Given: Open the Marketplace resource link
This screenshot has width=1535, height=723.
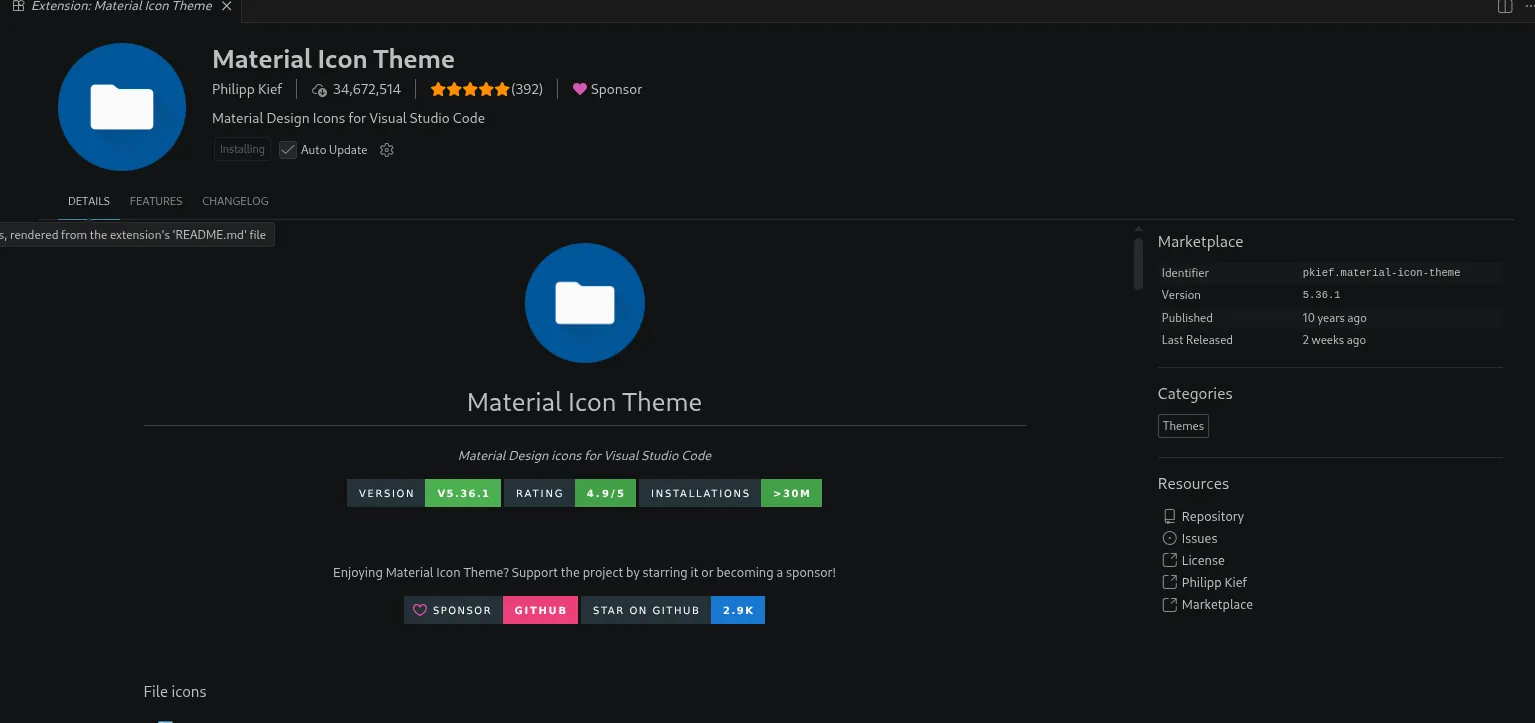Looking at the screenshot, I should [1217, 605].
